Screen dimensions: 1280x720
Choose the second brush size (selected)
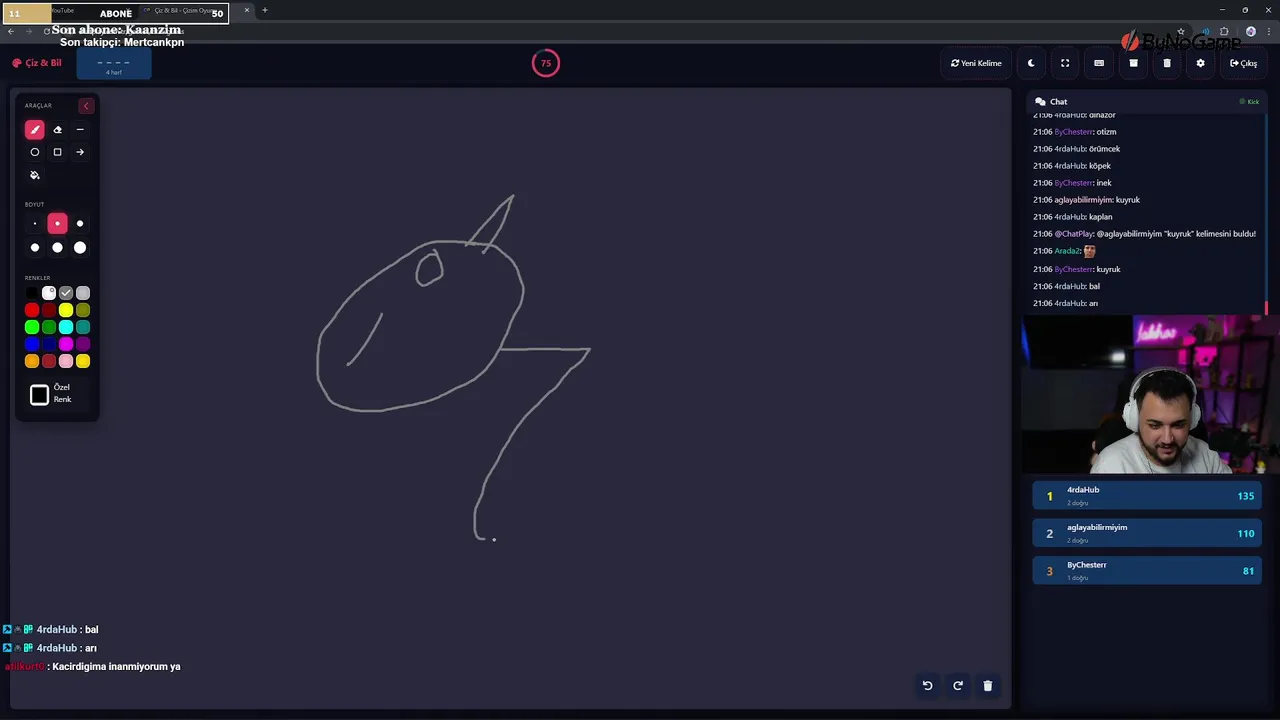click(x=57, y=224)
